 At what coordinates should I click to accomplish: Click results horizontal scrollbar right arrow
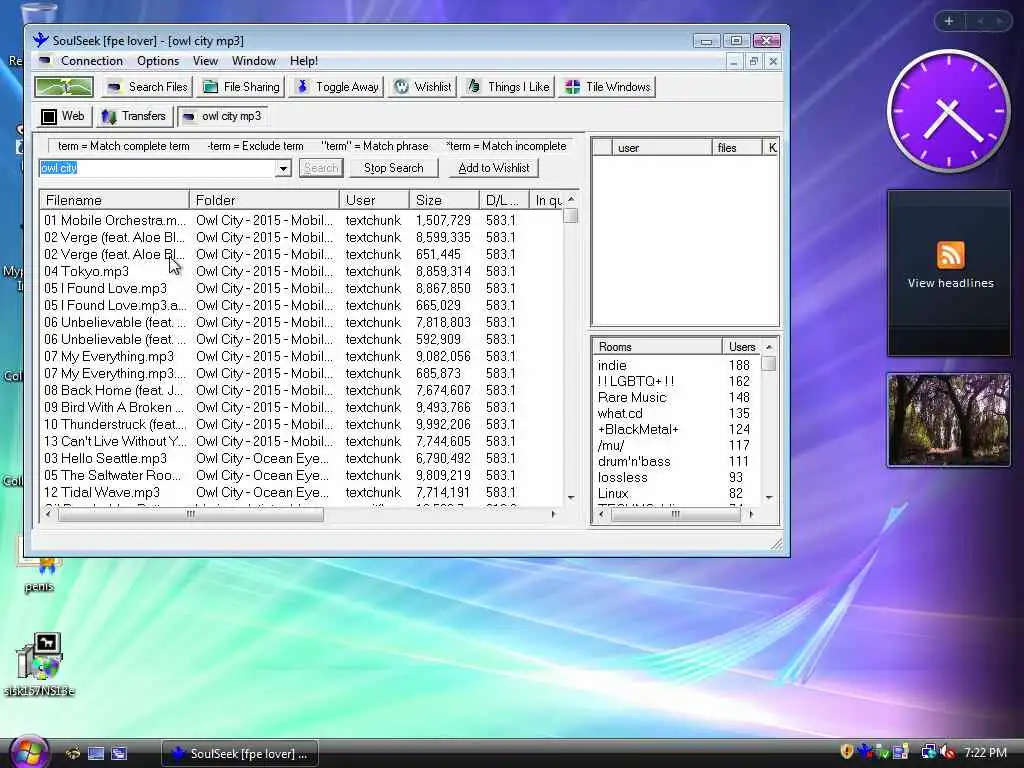click(554, 515)
